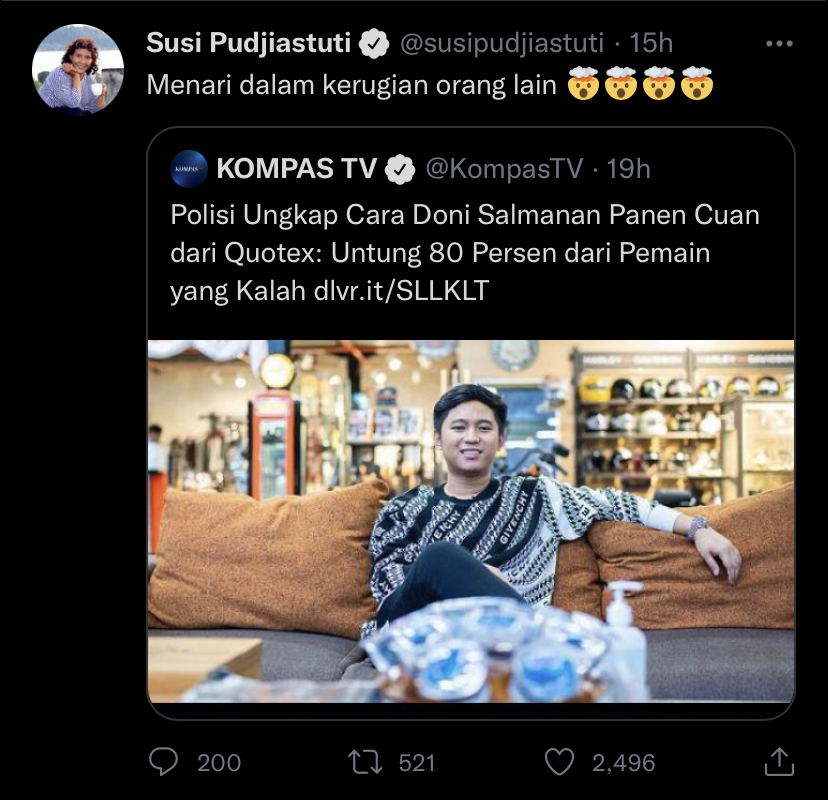
Task: Click the retweet arrows icon
Action: tap(364, 762)
